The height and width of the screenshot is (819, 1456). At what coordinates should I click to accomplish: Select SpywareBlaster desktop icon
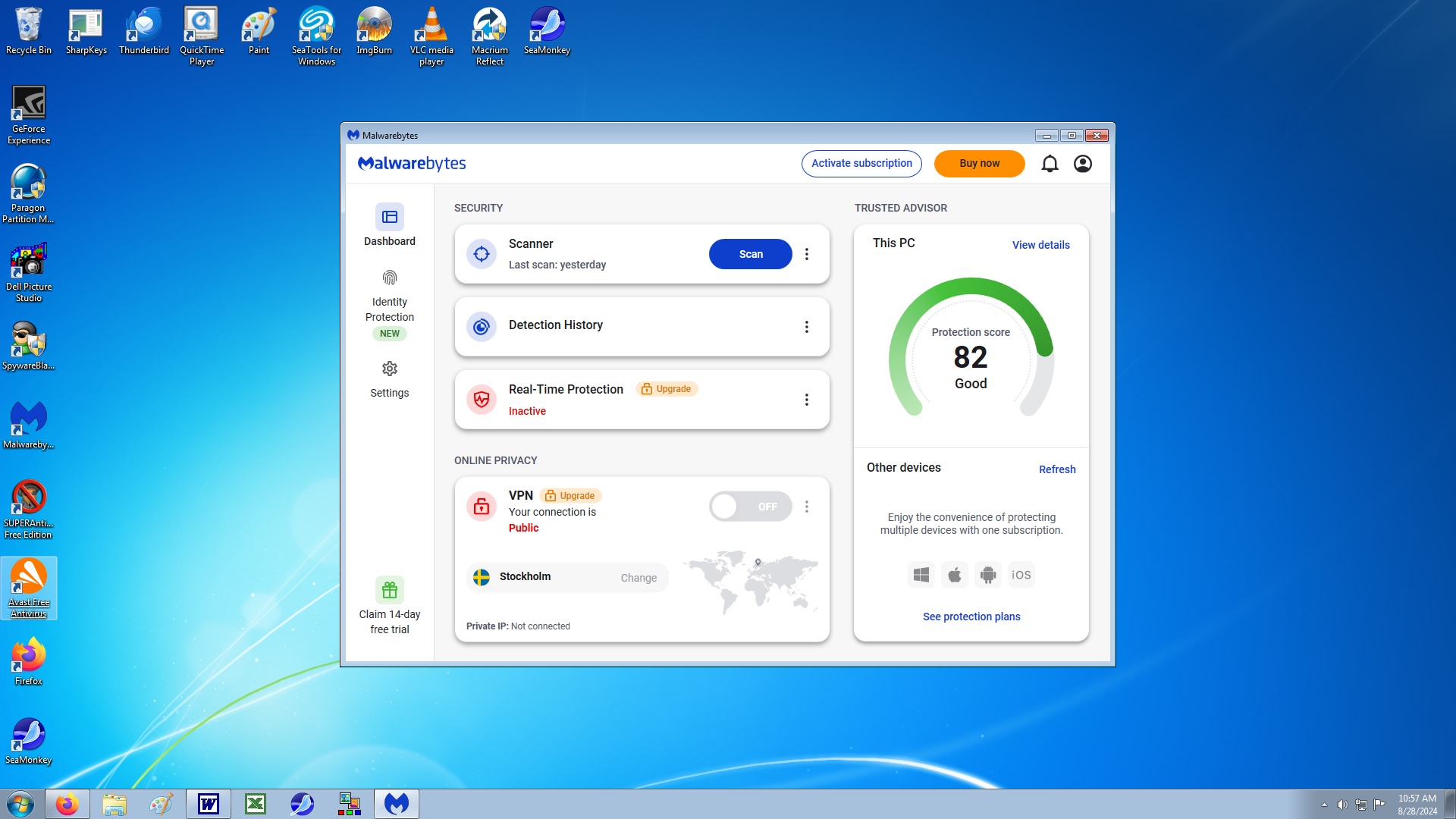29,346
